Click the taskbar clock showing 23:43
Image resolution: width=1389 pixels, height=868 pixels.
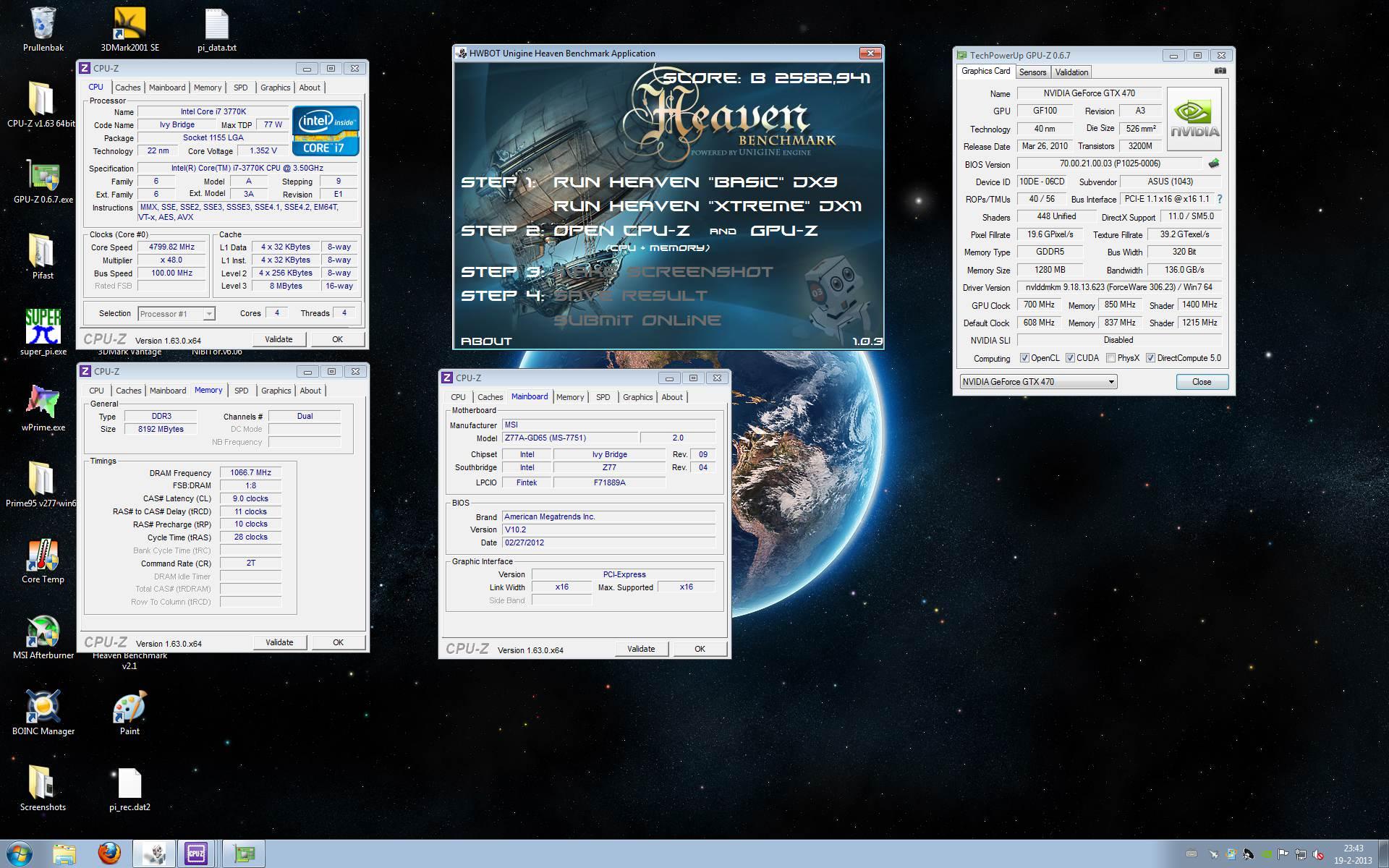pyautogui.click(x=1354, y=854)
